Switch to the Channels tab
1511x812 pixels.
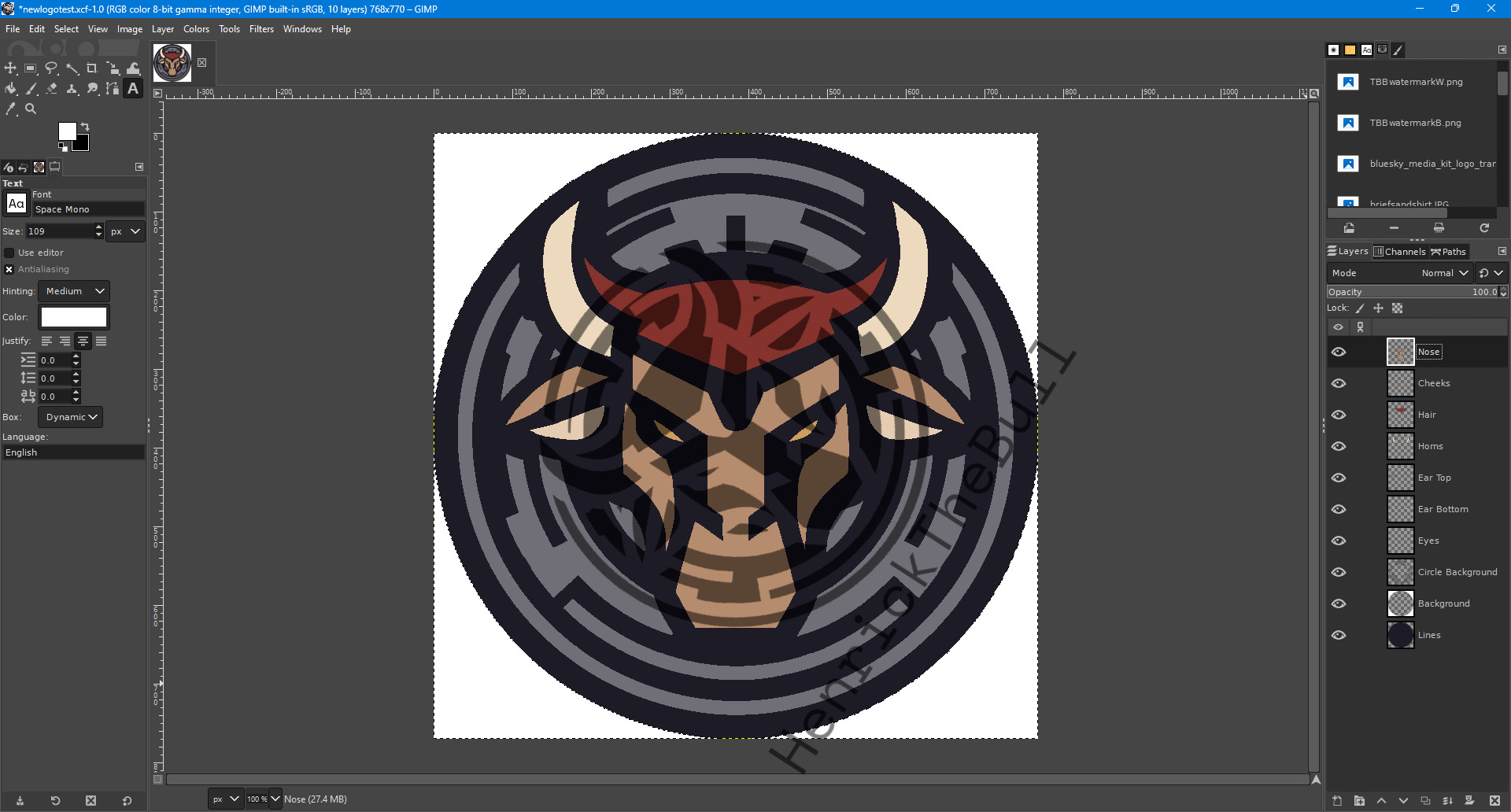coord(1399,252)
